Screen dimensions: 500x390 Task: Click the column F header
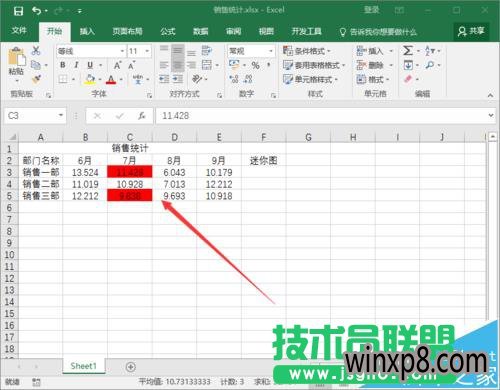[263, 137]
